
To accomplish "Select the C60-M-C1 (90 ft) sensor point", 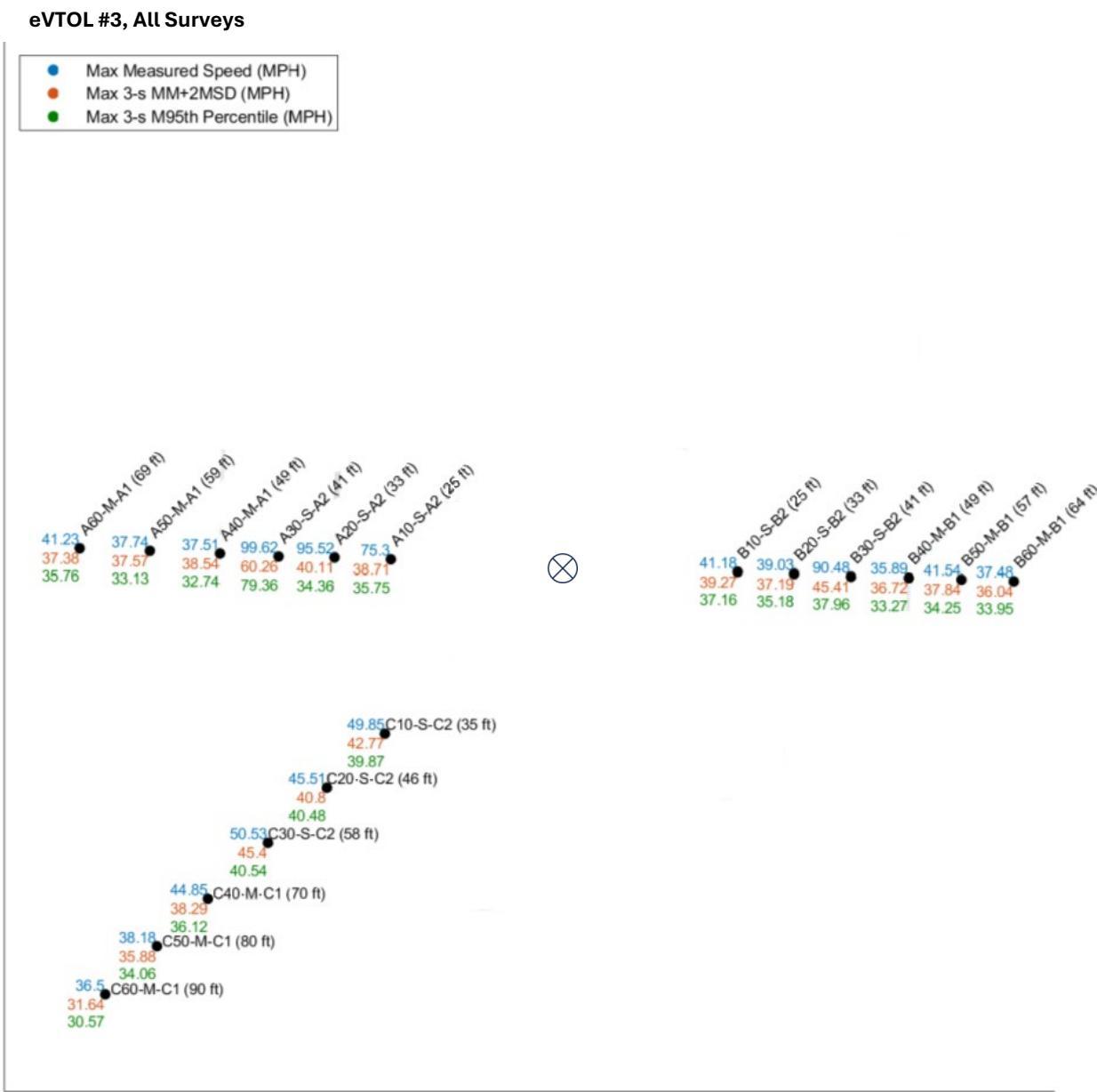I will (x=105, y=994).
